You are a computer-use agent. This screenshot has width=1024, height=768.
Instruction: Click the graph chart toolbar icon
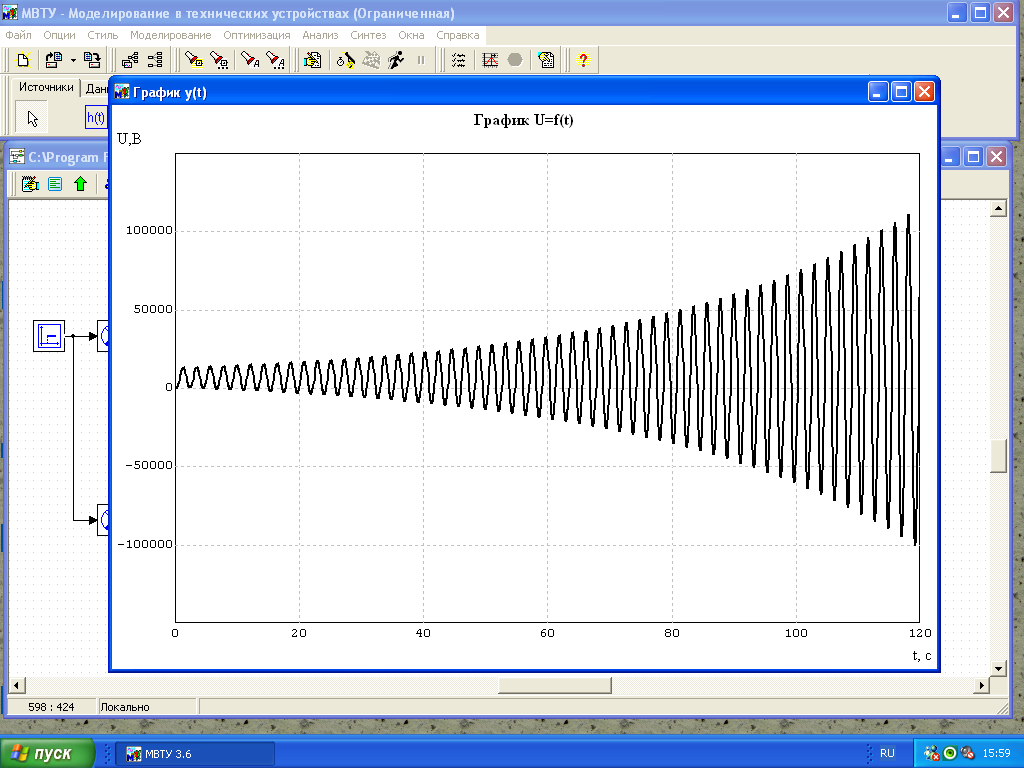(490, 60)
